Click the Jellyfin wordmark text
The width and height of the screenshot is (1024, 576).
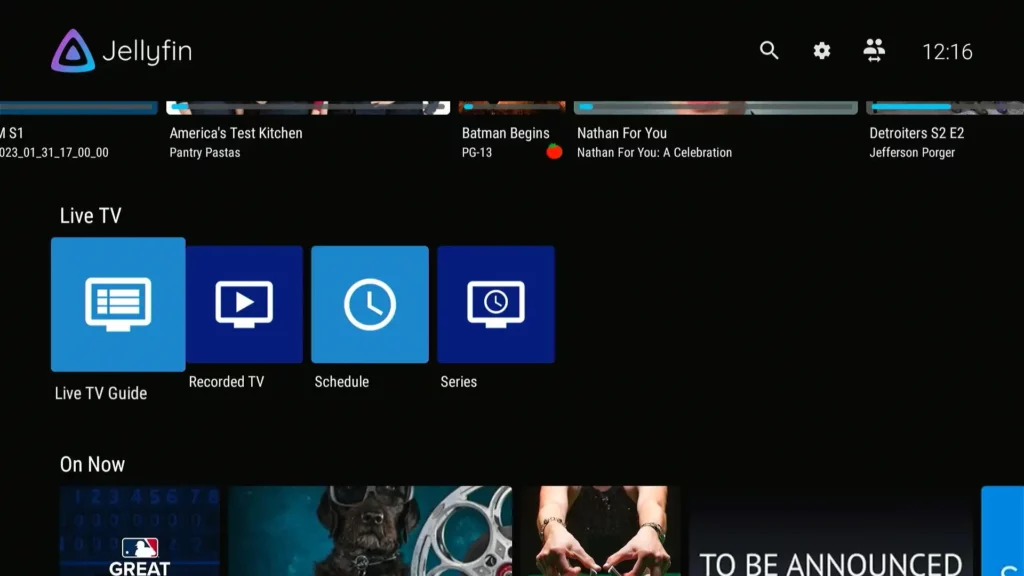148,51
